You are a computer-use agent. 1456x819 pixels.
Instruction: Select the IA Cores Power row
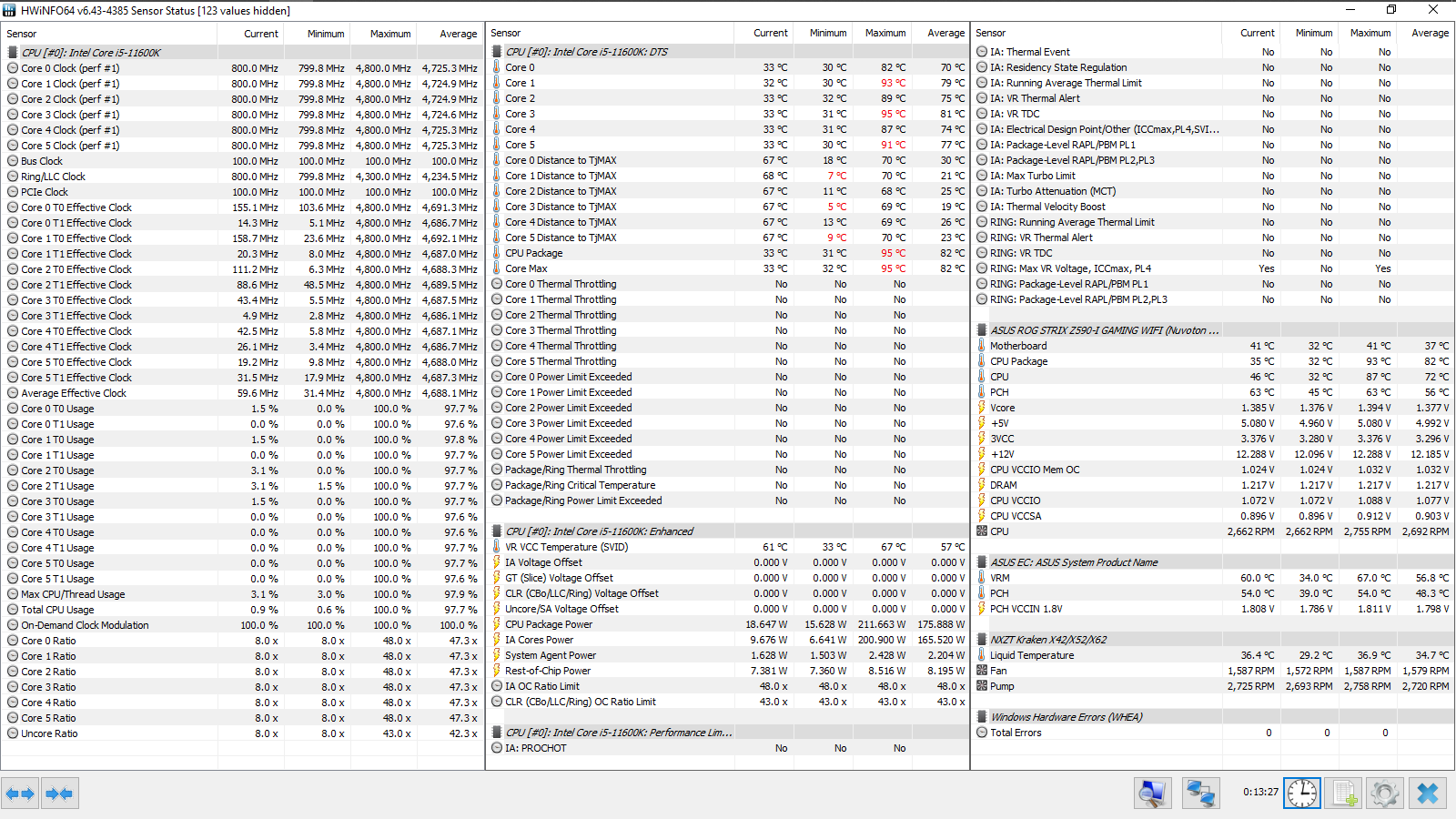(x=727, y=640)
